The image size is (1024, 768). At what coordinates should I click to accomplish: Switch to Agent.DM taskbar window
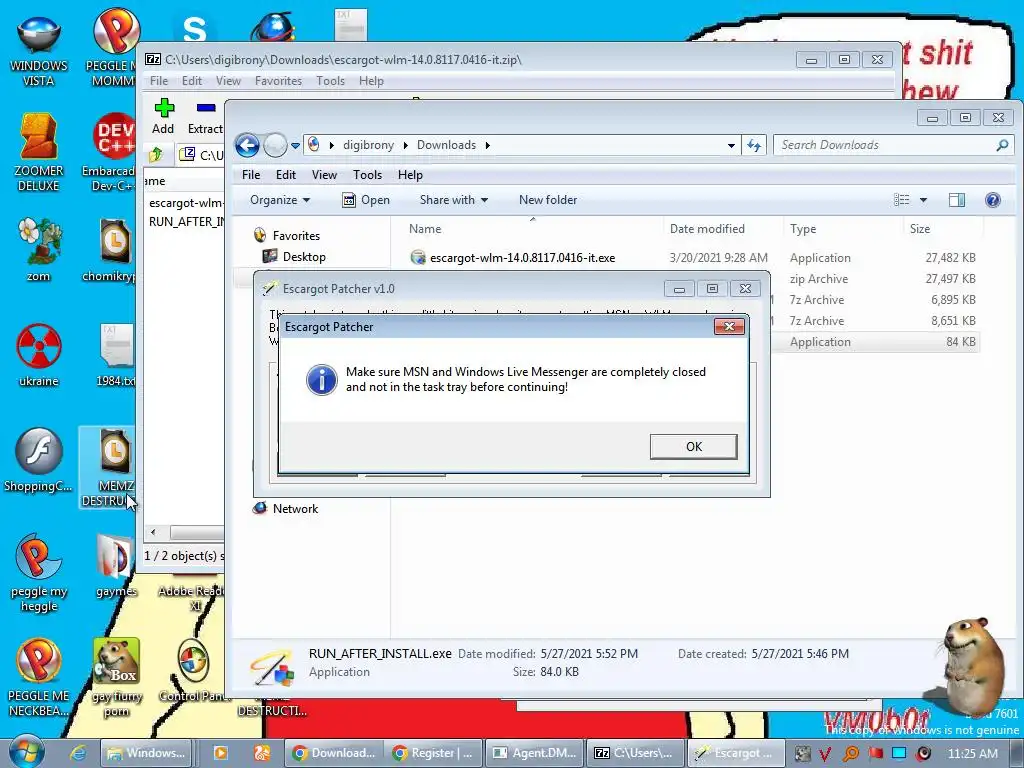click(534, 753)
